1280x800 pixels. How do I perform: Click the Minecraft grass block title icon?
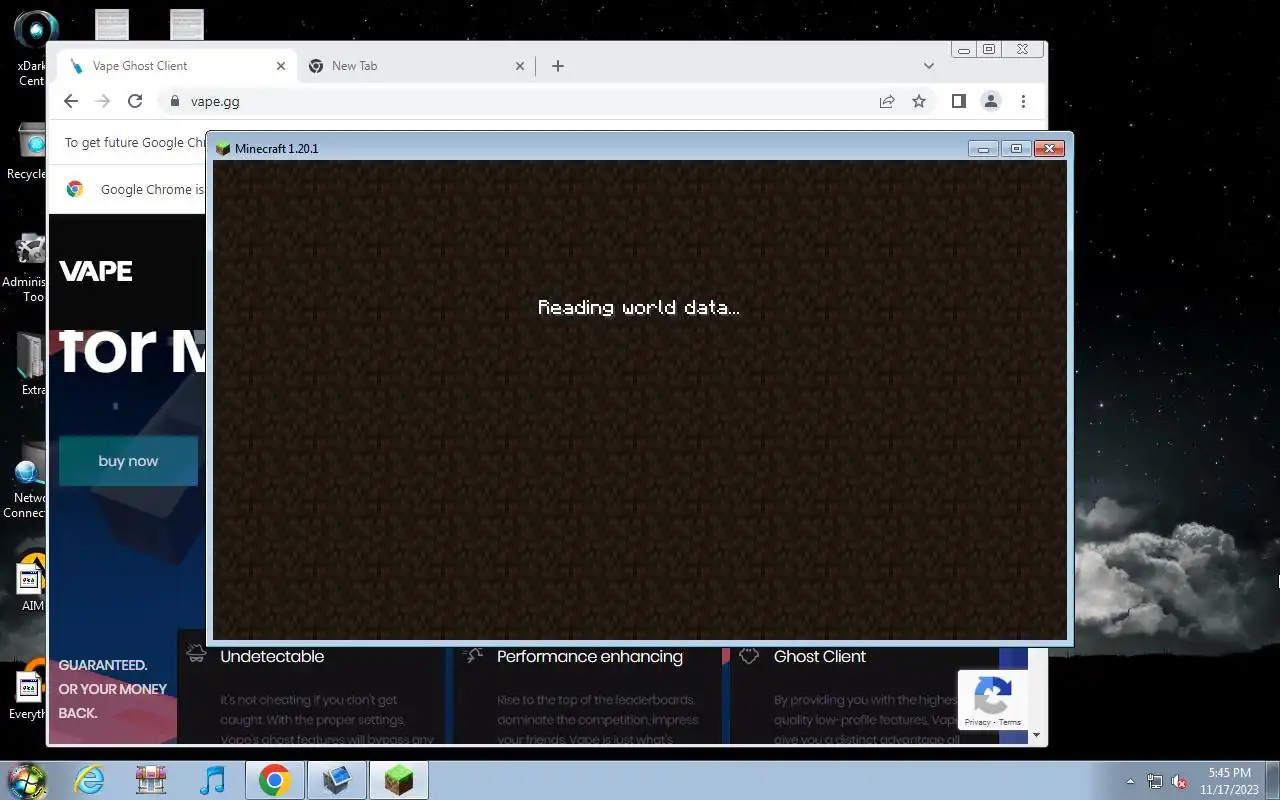coord(223,149)
